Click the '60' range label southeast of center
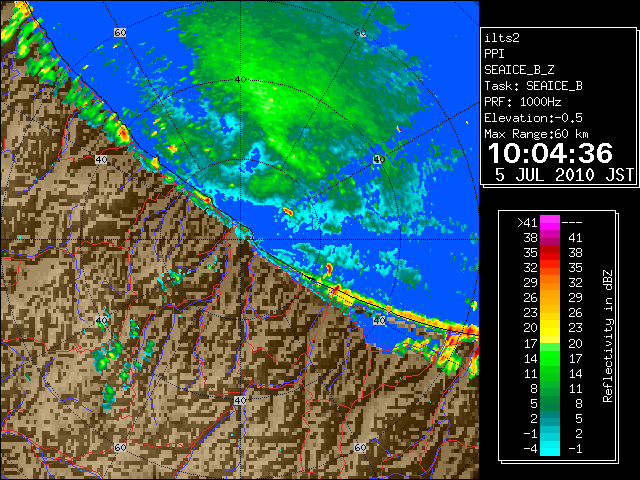The image size is (640, 480). (360, 447)
